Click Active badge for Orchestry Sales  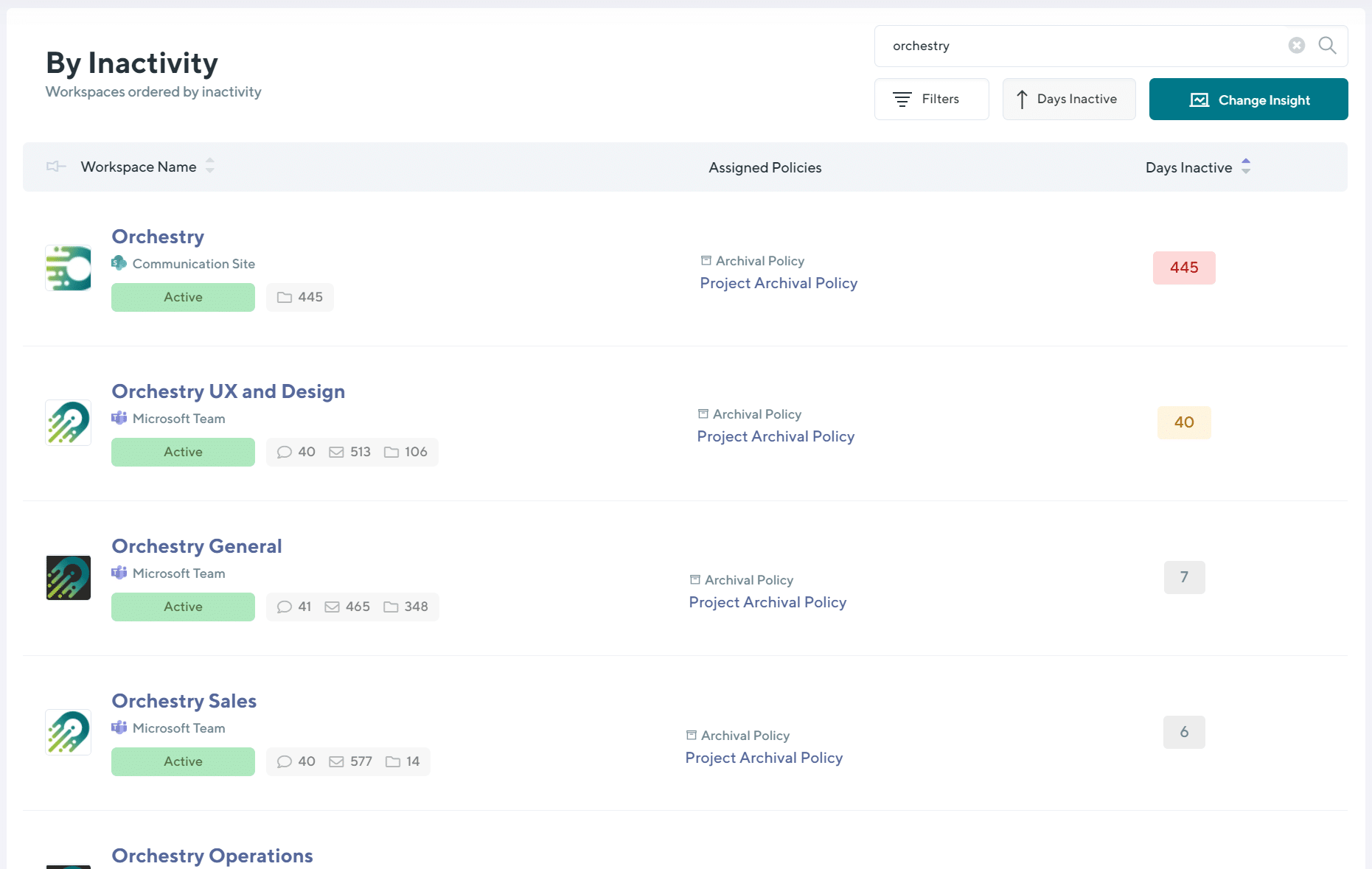pyautogui.click(x=183, y=761)
